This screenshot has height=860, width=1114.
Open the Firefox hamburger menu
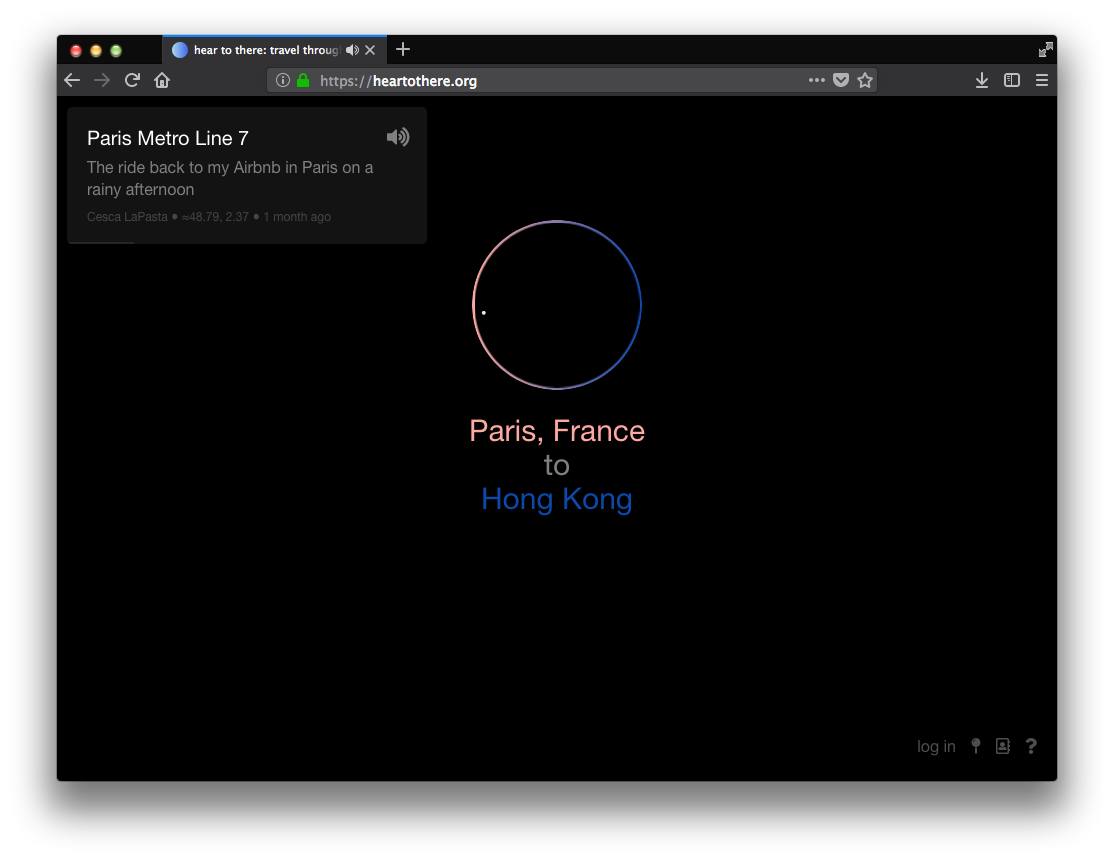(x=1042, y=80)
